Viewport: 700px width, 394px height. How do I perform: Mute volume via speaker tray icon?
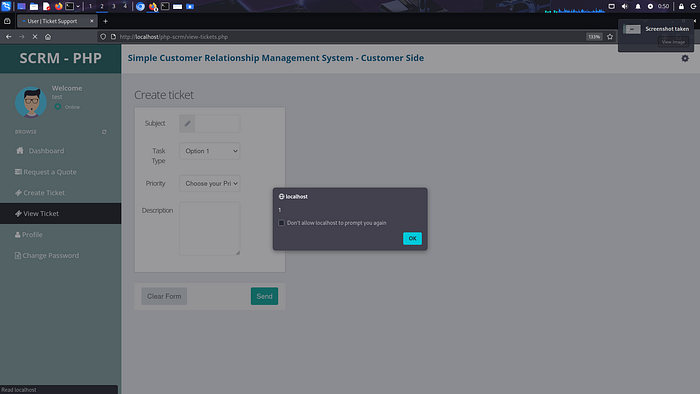(625, 6)
